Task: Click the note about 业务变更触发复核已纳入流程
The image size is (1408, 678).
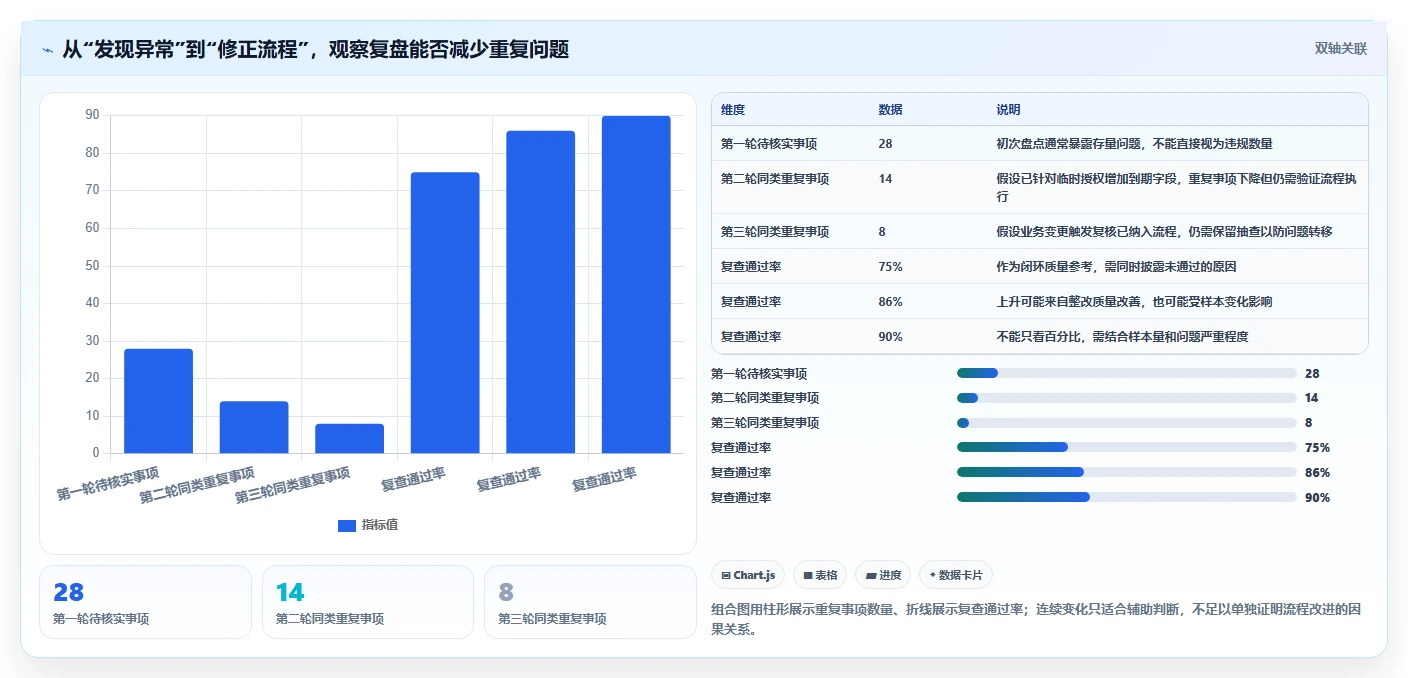Action: tap(1164, 231)
